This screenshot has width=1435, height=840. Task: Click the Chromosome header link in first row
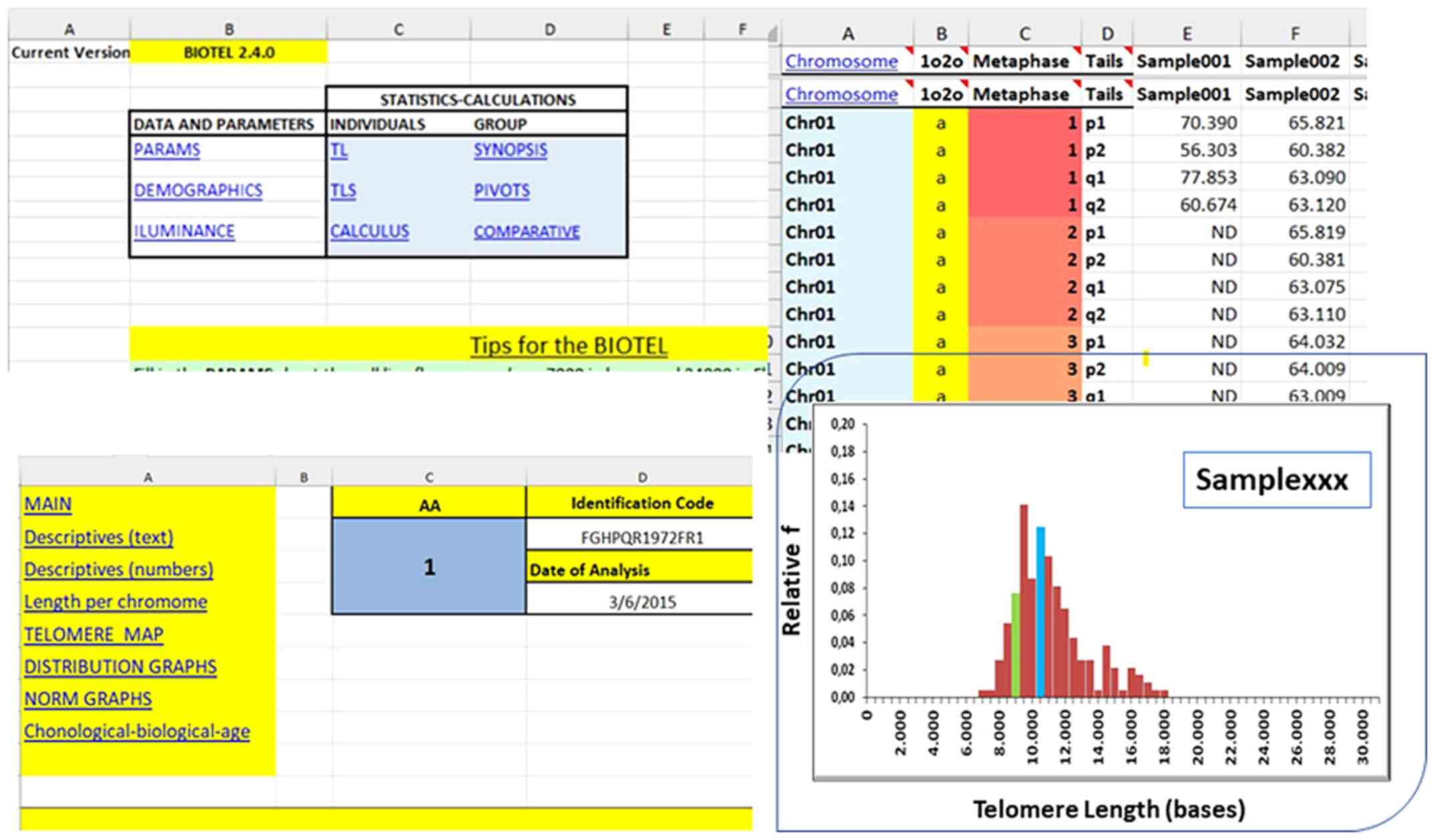click(840, 61)
